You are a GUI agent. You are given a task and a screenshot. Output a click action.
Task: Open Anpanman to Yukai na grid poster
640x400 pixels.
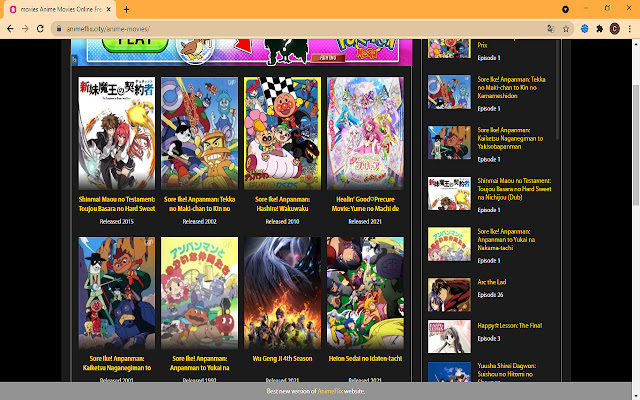(x=199, y=293)
